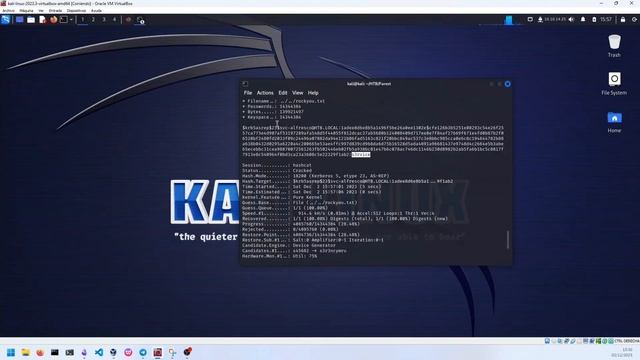Switch to workspace 3
640x360 pixels.
[x=104, y=20]
